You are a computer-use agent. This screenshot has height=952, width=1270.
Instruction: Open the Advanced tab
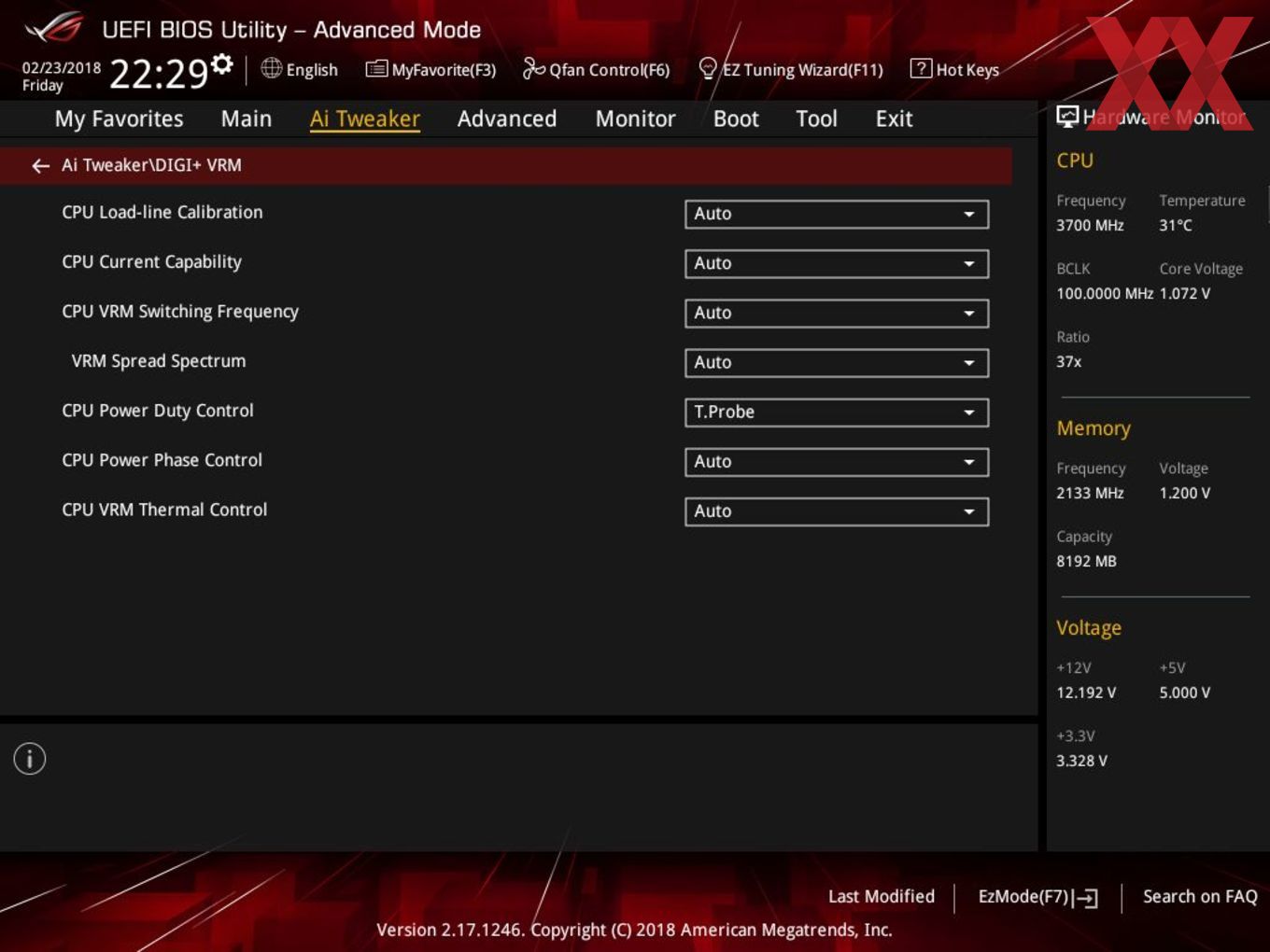507,119
